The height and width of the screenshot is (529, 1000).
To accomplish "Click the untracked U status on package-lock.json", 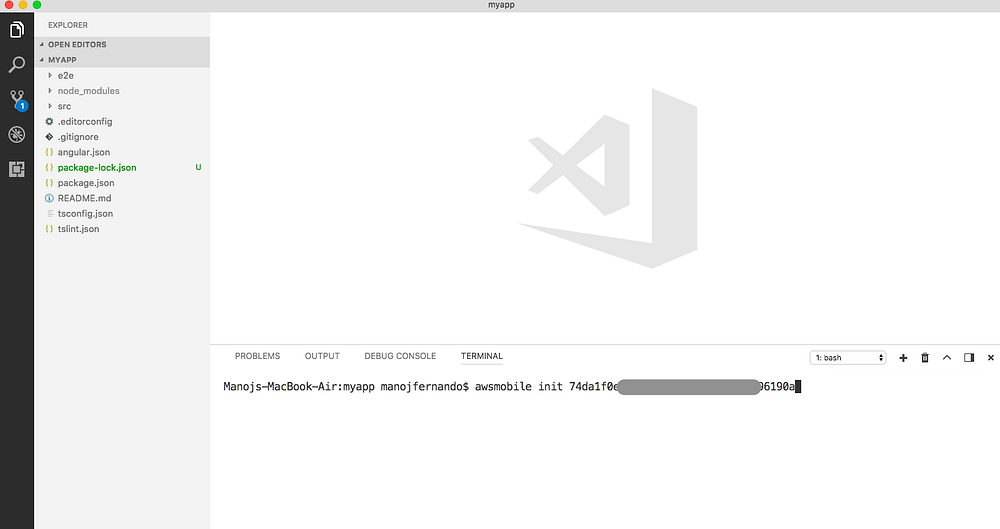I will tap(198, 167).
